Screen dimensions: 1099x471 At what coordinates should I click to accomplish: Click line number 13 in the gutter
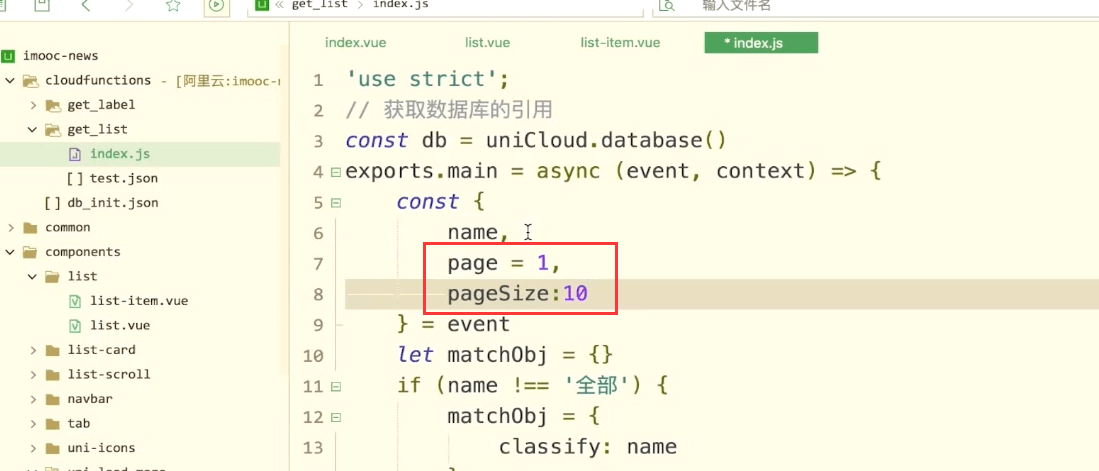[x=313, y=448]
